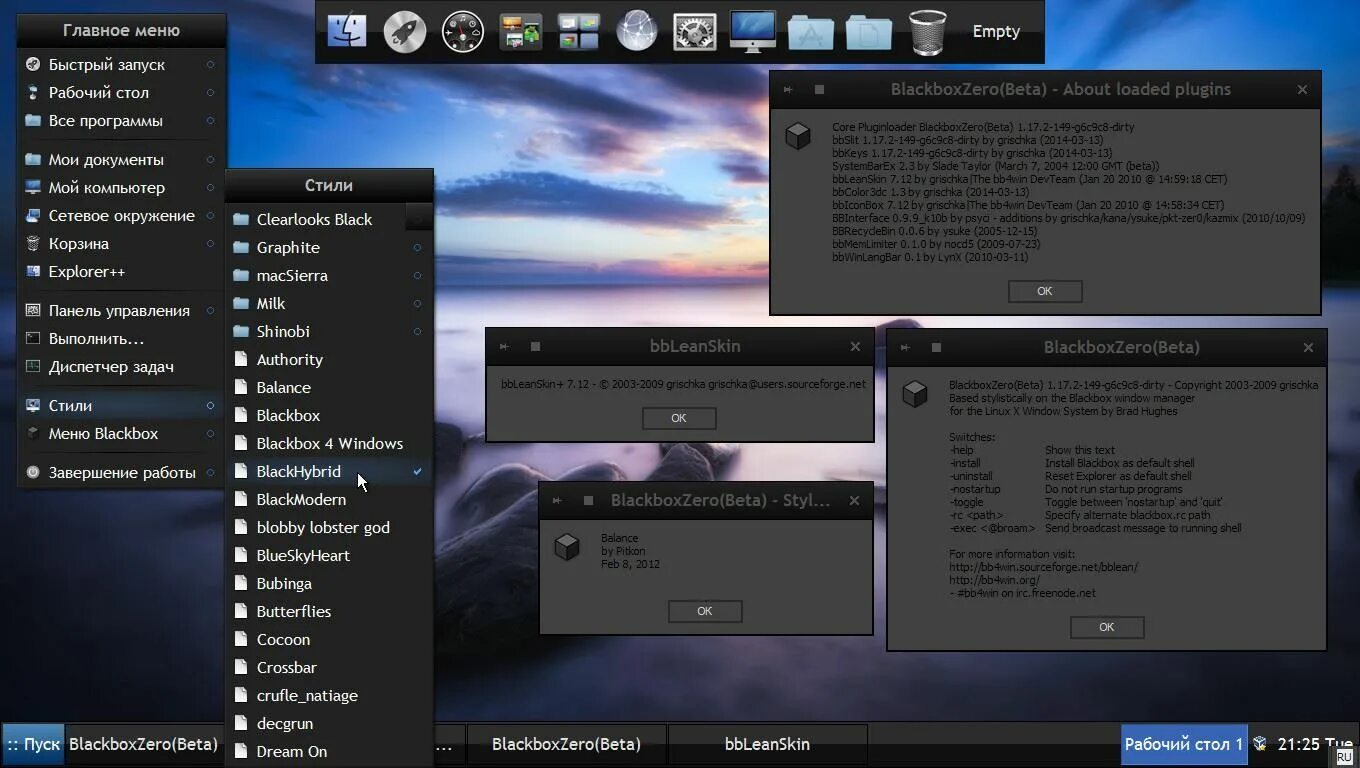Select the crufle_natiage style entry
The width and height of the screenshot is (1360, 768).
[x=329, y=695]
